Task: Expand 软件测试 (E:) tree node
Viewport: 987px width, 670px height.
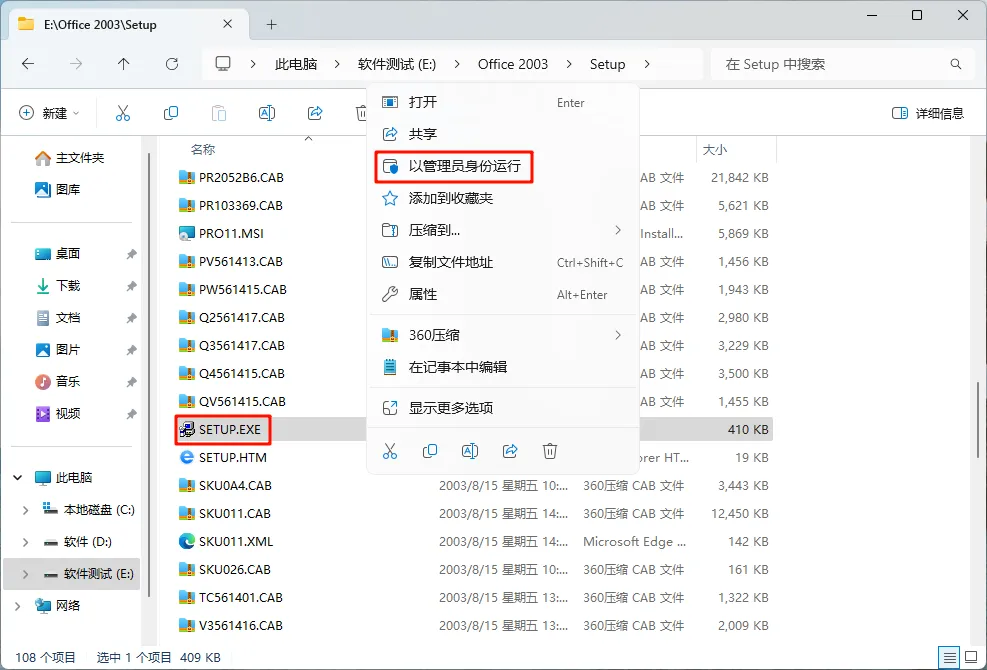Action: (x=25, y=574)
